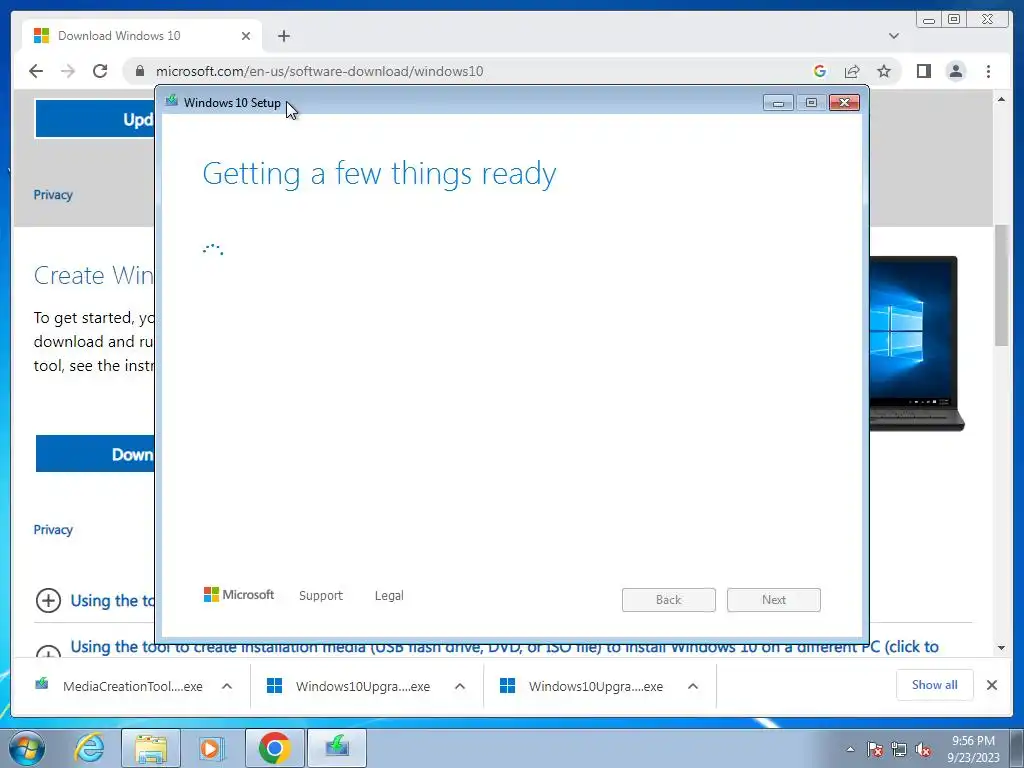This screenshot has height=768, width=1024.
Task: Show hidden tray icons arrow
Action: coord(850,750)
